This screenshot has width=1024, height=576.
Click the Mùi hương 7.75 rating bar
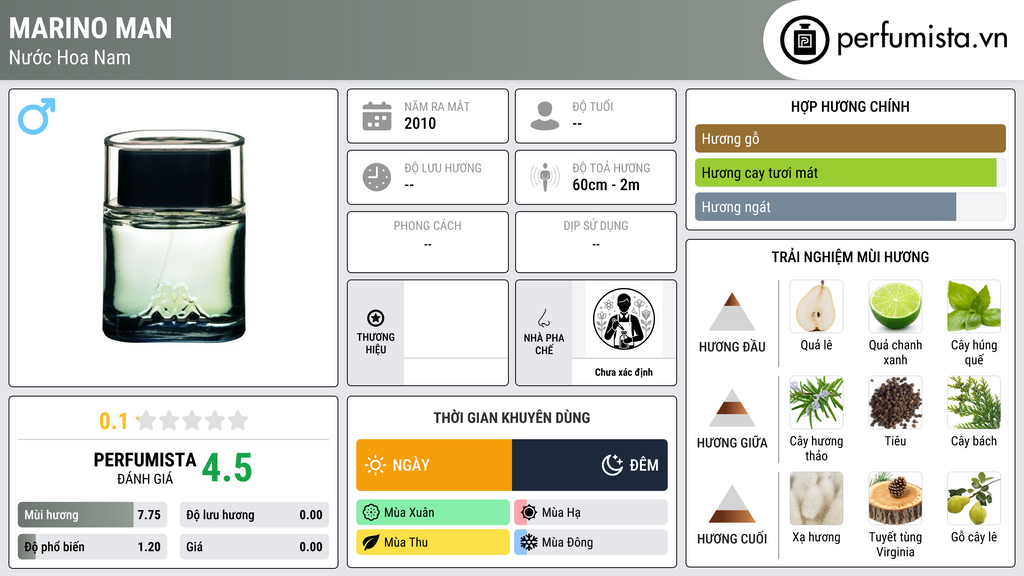(x=92, y=515)
